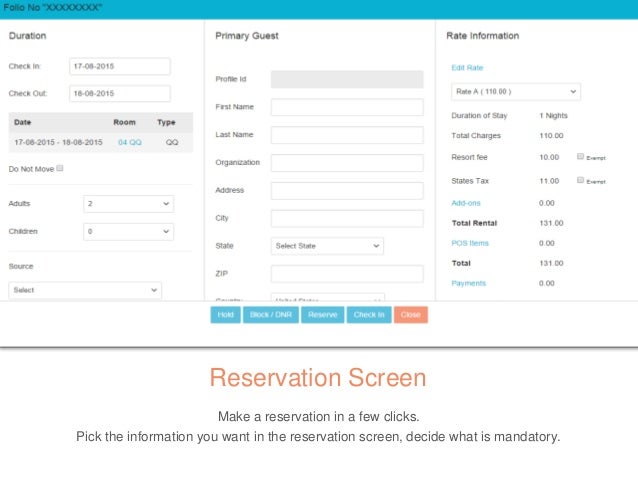Open the Add-ons link
Screen dimensions: 638x479
(x=466, y=203)
